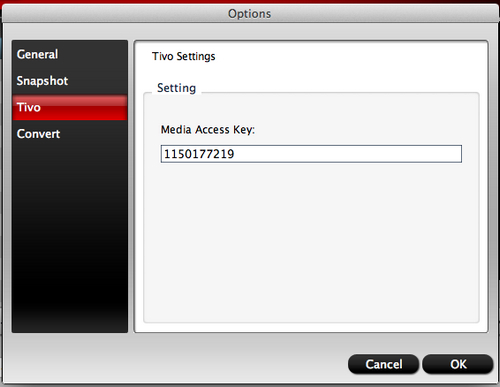Click the word Options in the title
The height and width of the screenshot is (387, 500).
coord(249,14)
